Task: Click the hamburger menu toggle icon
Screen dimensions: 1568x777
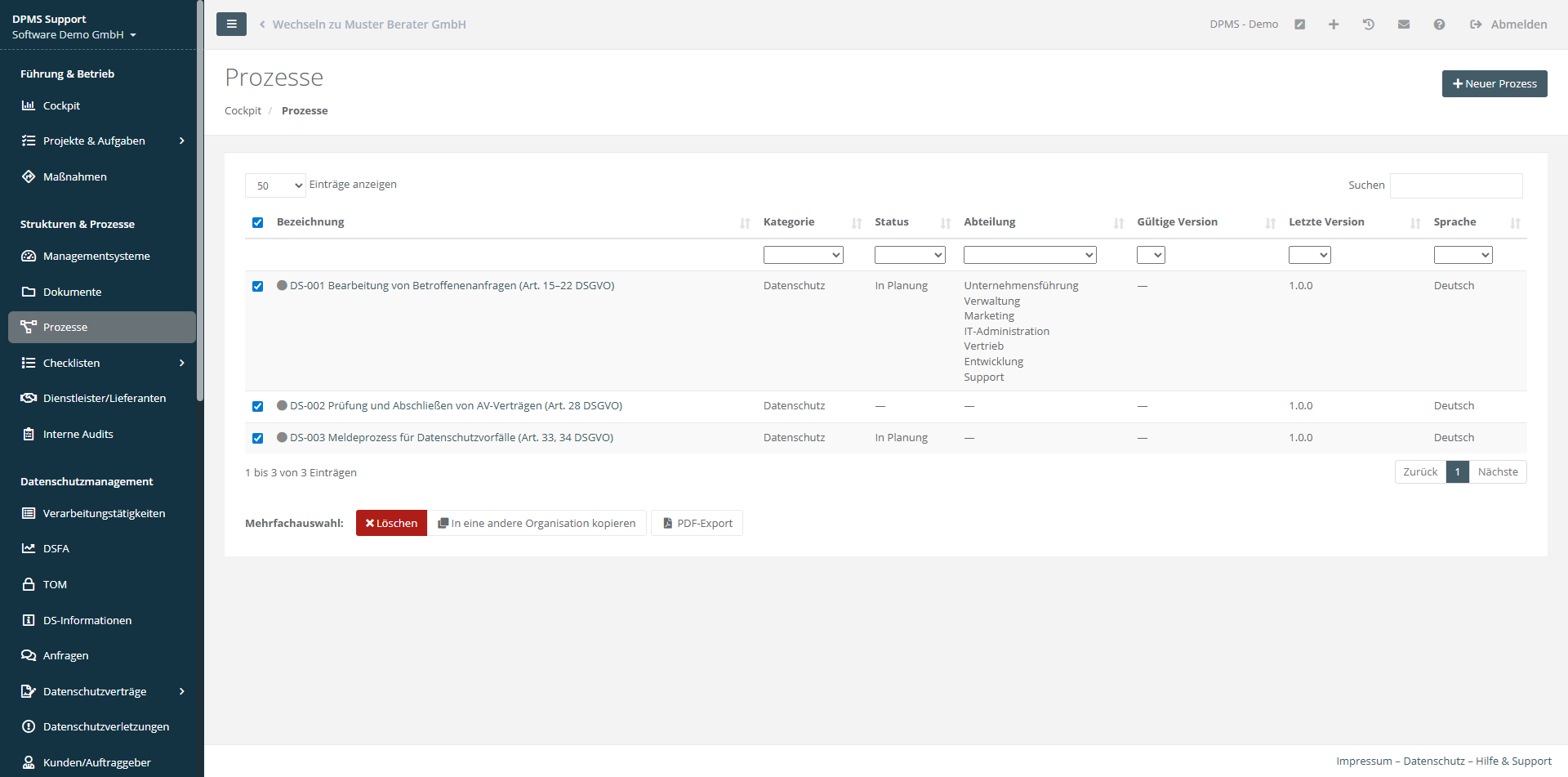Action: click(x=231, y=25)
